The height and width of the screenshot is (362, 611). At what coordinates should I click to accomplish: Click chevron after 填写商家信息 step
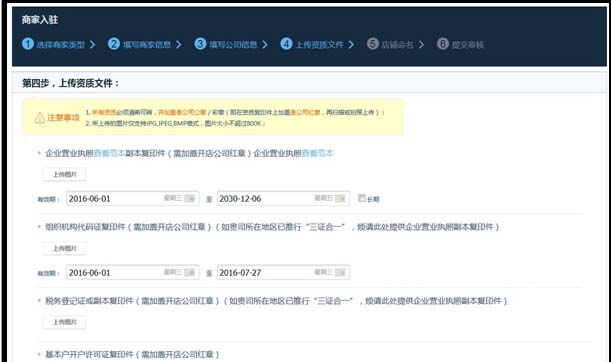pos(178,44)
